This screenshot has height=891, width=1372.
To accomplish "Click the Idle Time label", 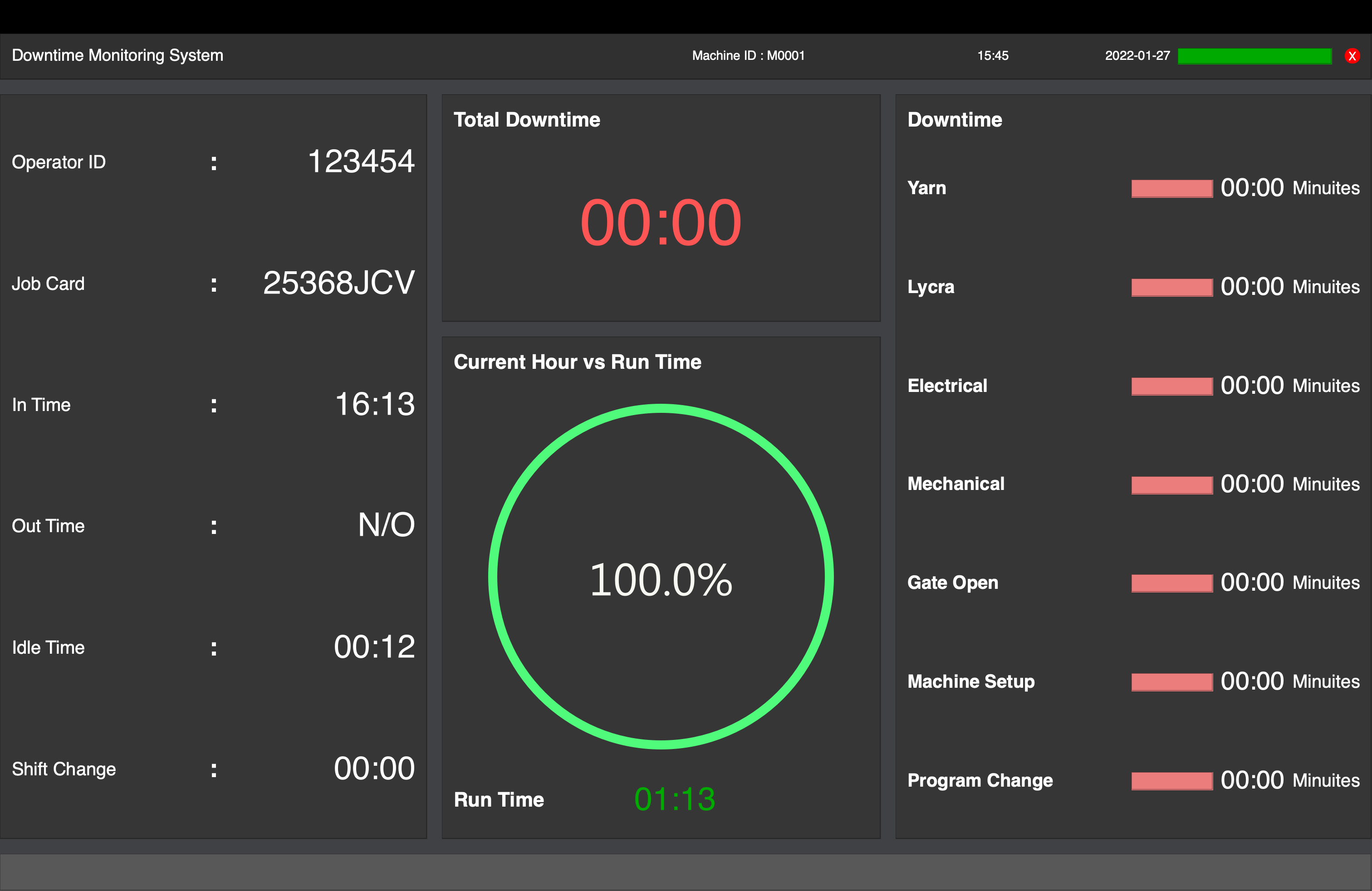I will [49, 648].
